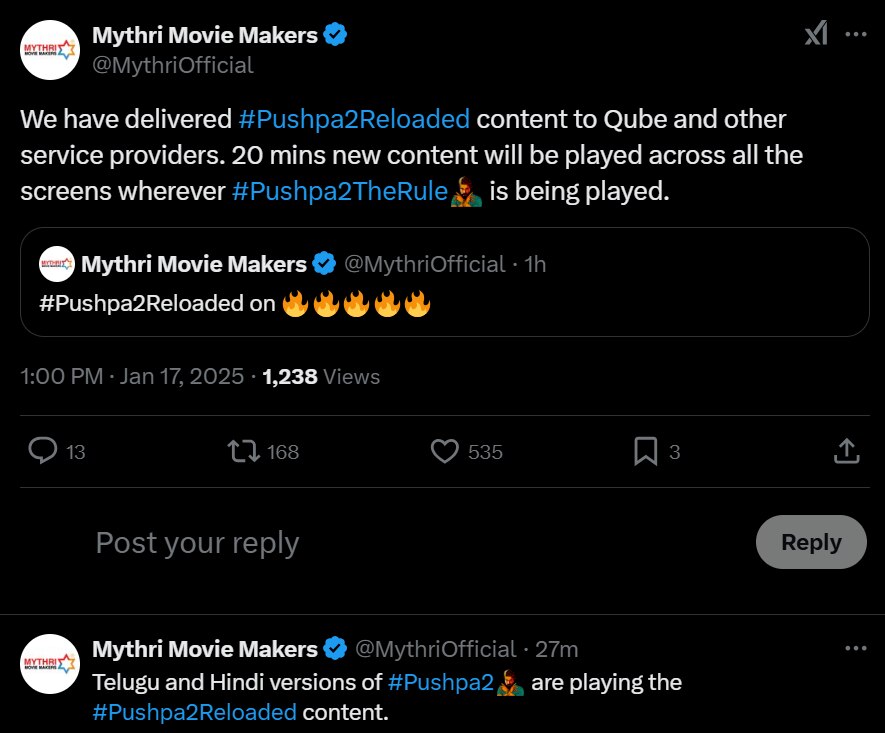Open Mythri Movie Makers profile avatar at top

coord(49,49)
